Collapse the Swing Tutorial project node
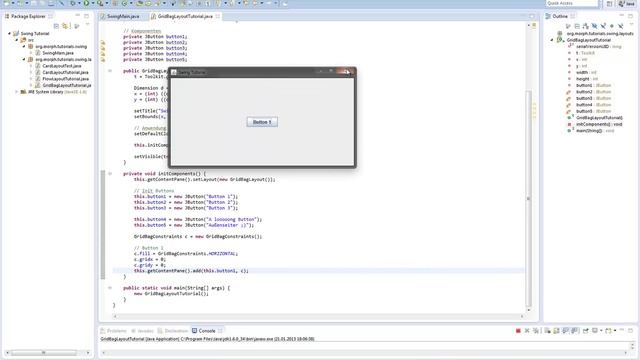Image resolution: width=640 pixels, height=360 pixels. pos(9,33)
